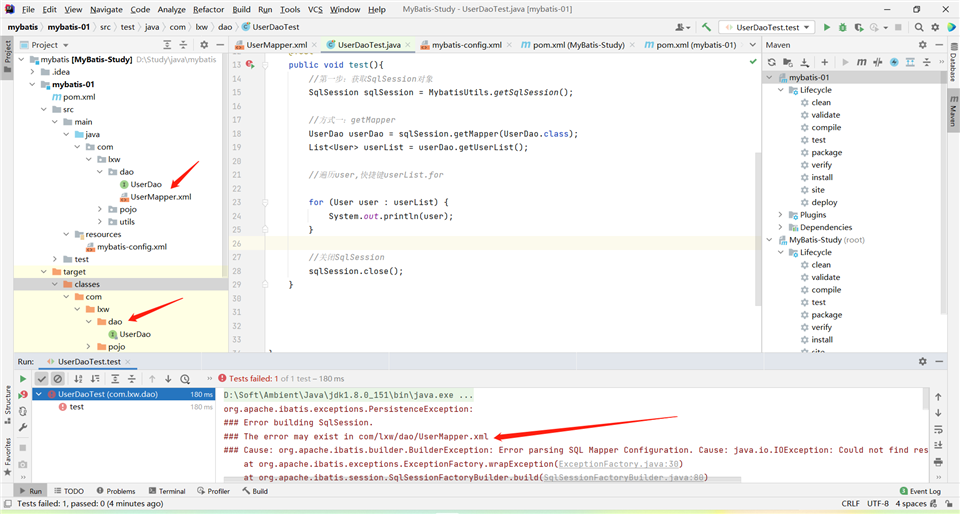960x514 pixels.
Task: Open the Problems tool window
Action: click(x=116, y=491)
